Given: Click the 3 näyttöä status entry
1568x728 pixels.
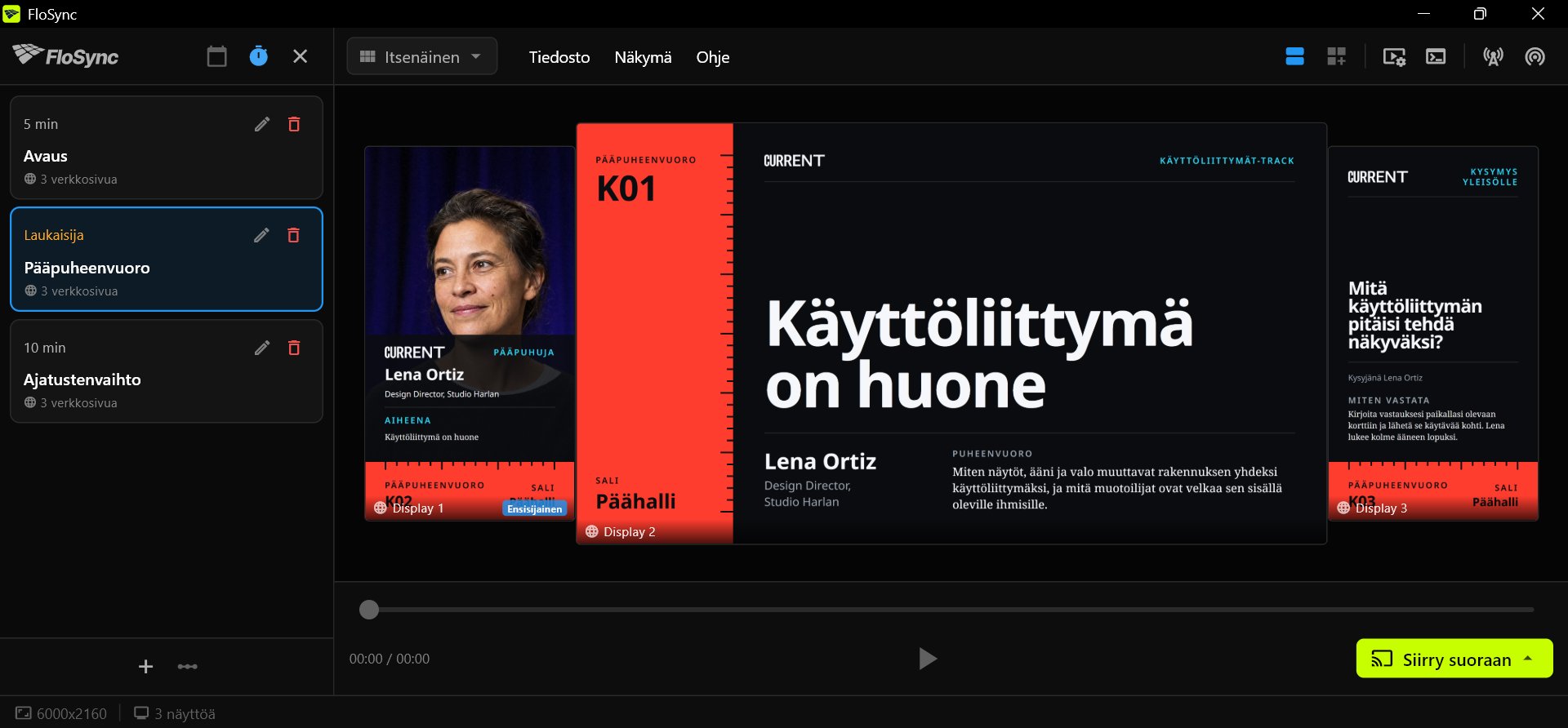Looking at the screenshot, I should (x=175, y=713).
